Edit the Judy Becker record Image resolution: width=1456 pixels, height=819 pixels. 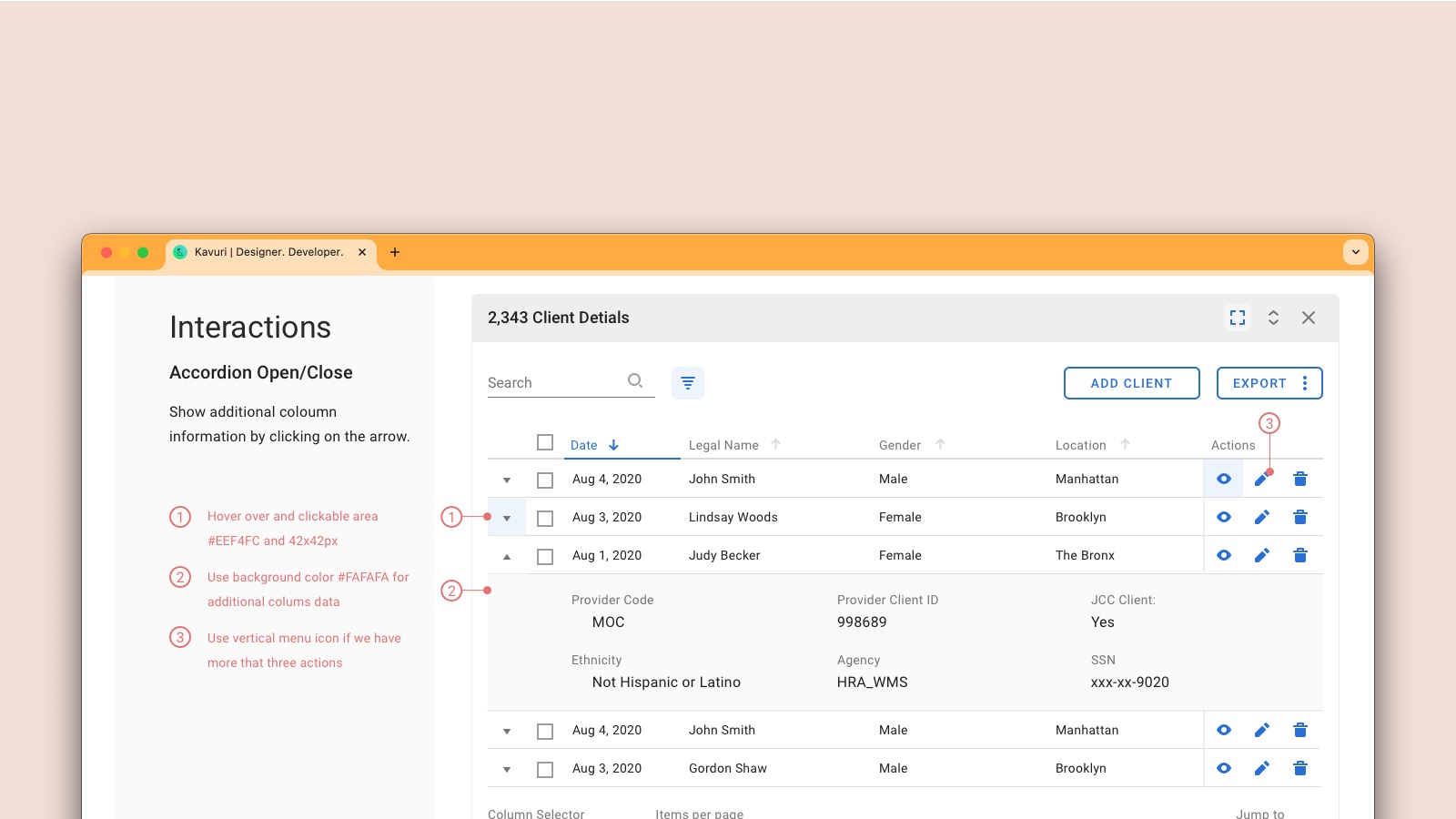pos(1261,556)
